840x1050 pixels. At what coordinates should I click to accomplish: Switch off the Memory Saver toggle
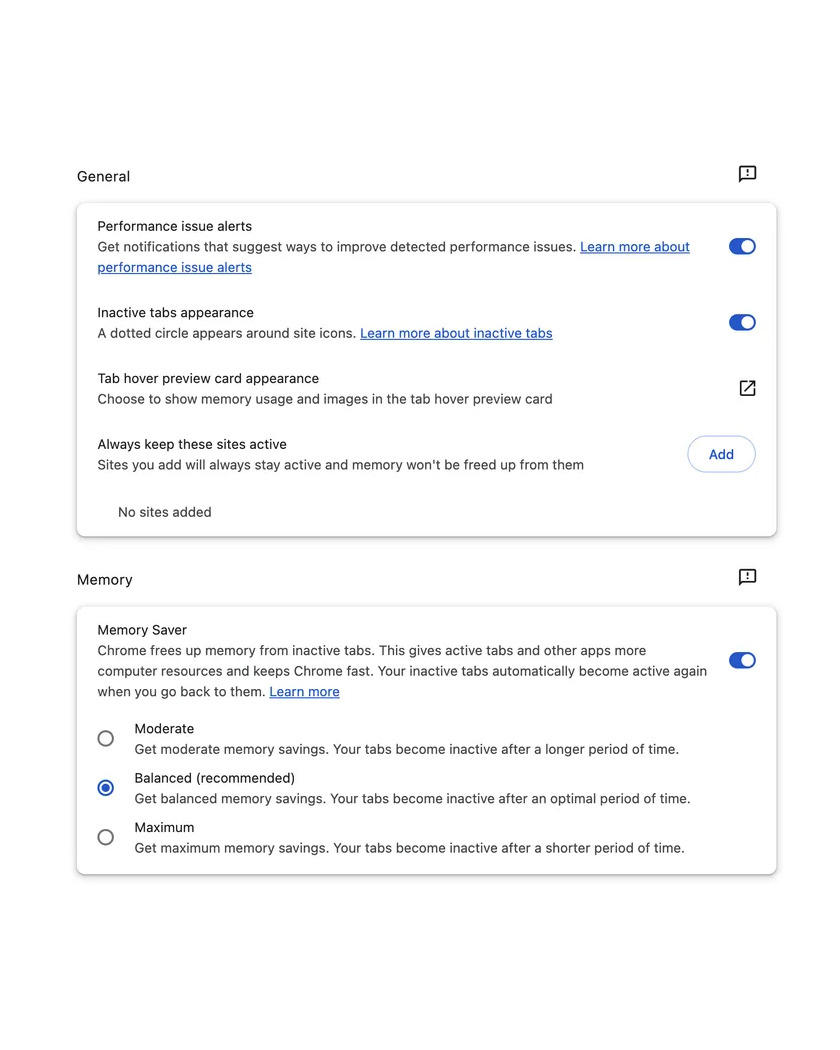[742, 660]
